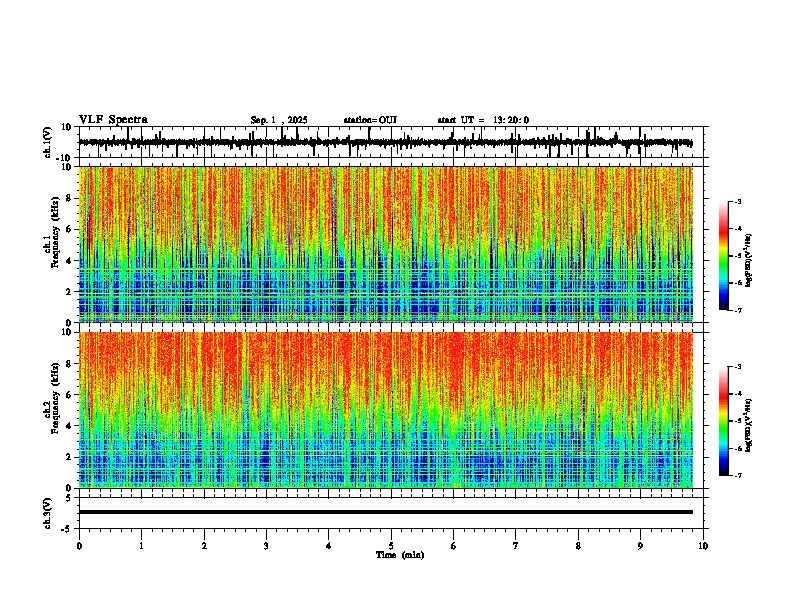This screenshot has width=792, height=612.
Task: Click the time axis end tick label "10"
Action: click(x=703, y=546)
